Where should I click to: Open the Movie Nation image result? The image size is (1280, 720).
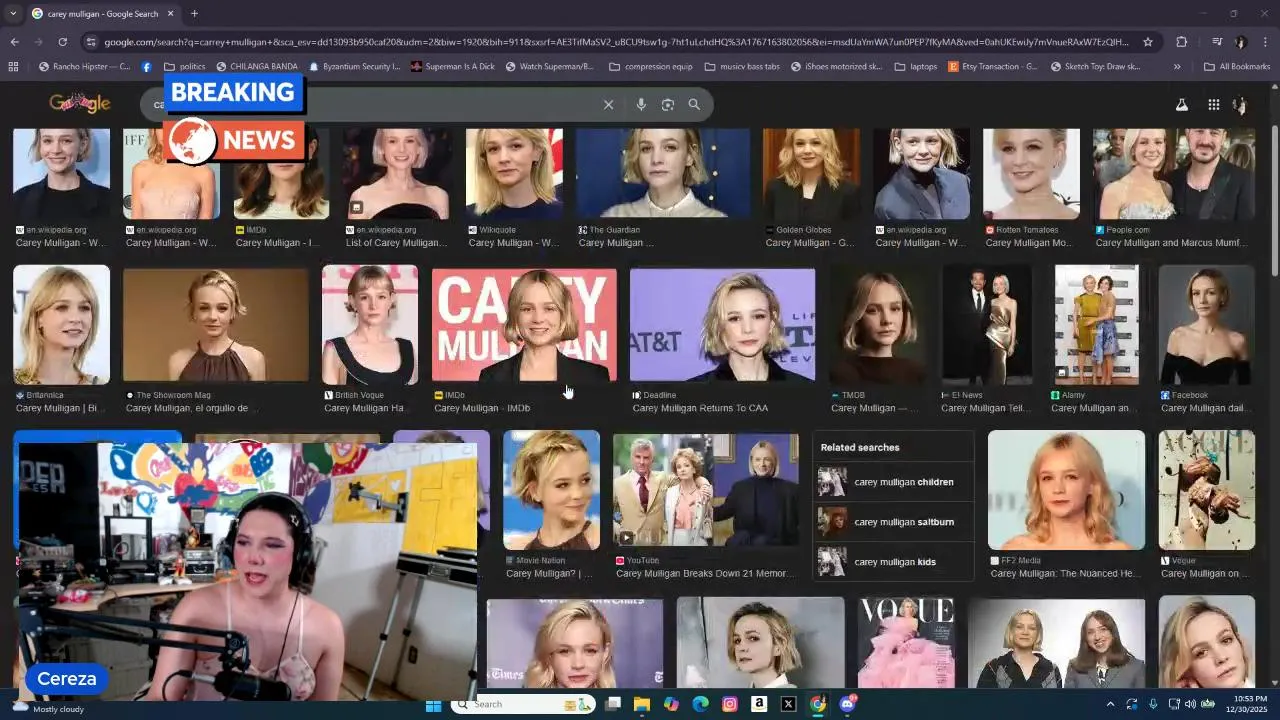tap(551, 490)
